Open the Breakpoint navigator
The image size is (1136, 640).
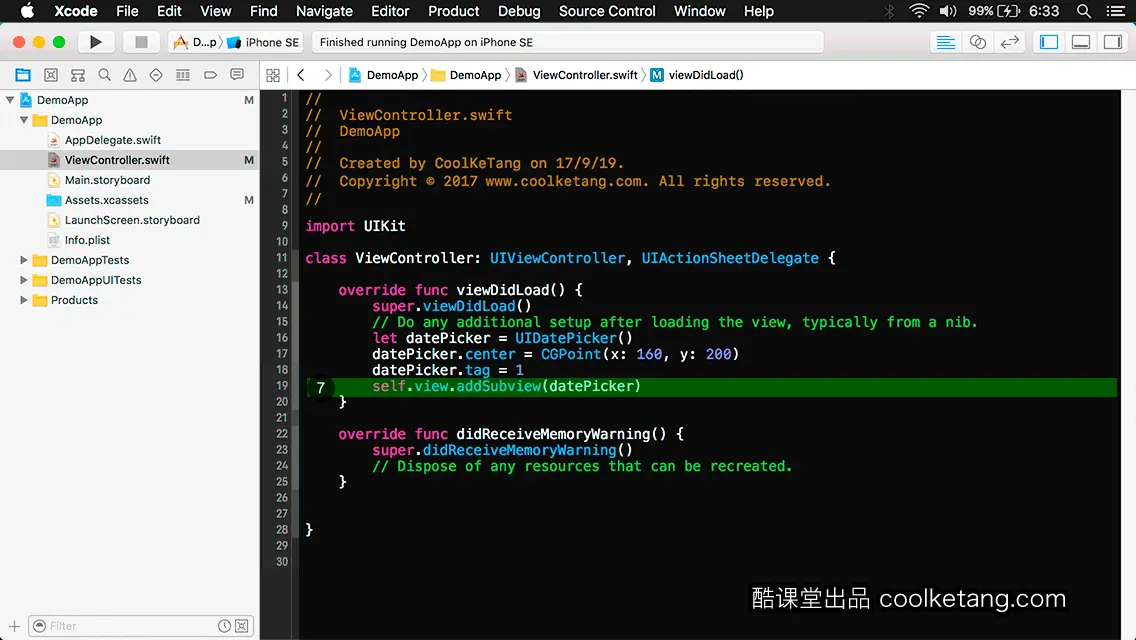[x=210, y=75]
